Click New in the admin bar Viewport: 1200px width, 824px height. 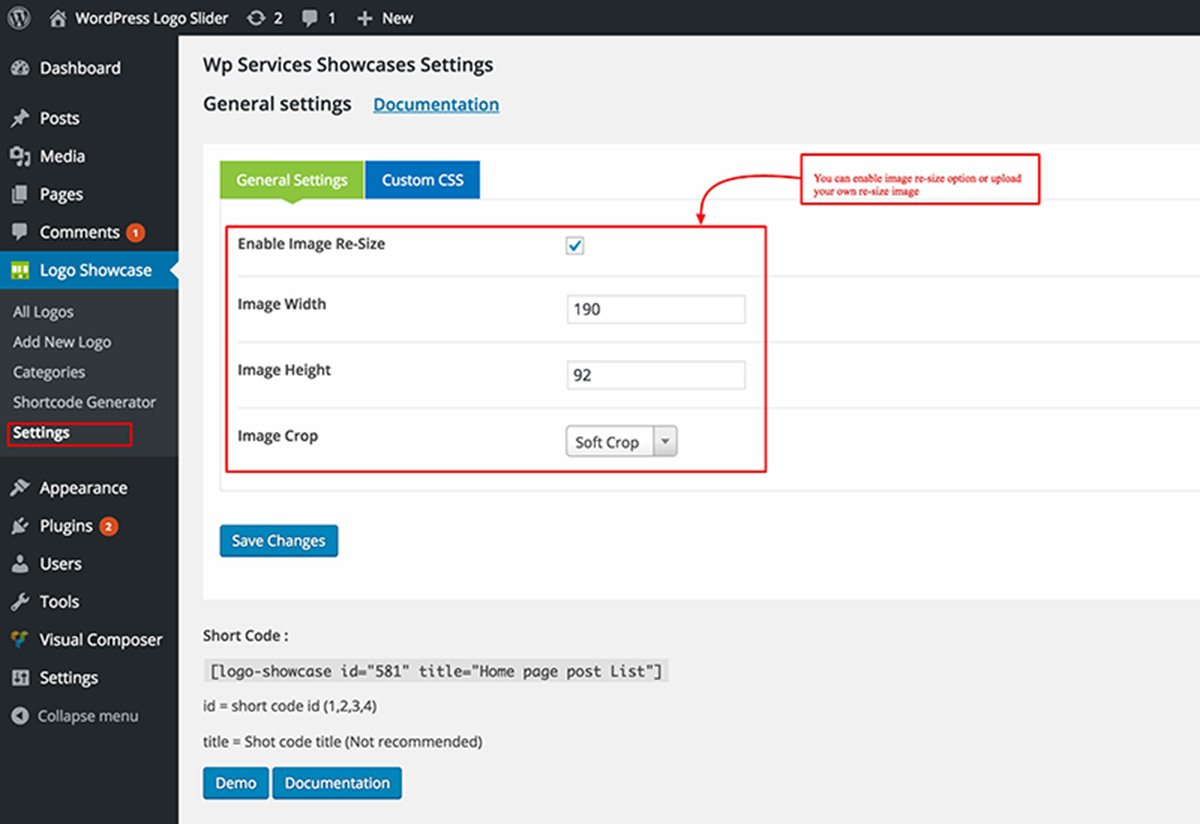point(397,18)
